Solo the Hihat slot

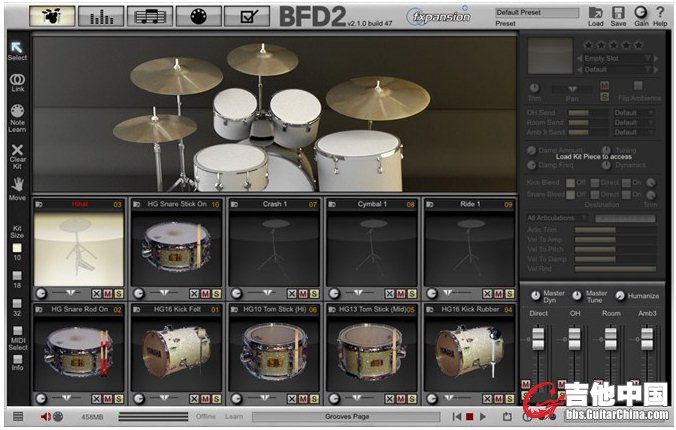119,294
